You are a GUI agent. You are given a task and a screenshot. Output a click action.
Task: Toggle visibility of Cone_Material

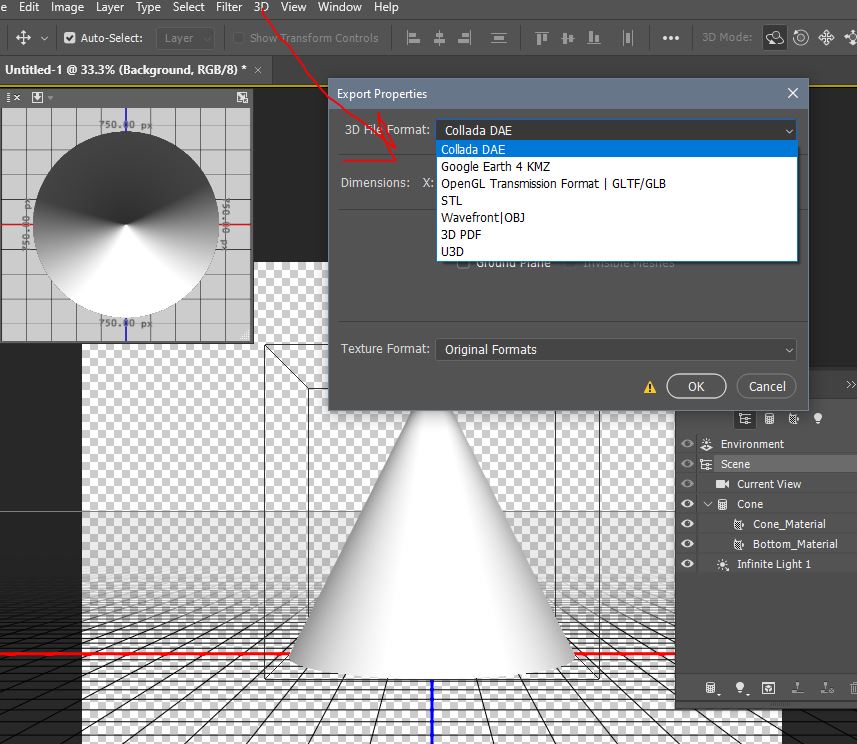coord(687,524)
